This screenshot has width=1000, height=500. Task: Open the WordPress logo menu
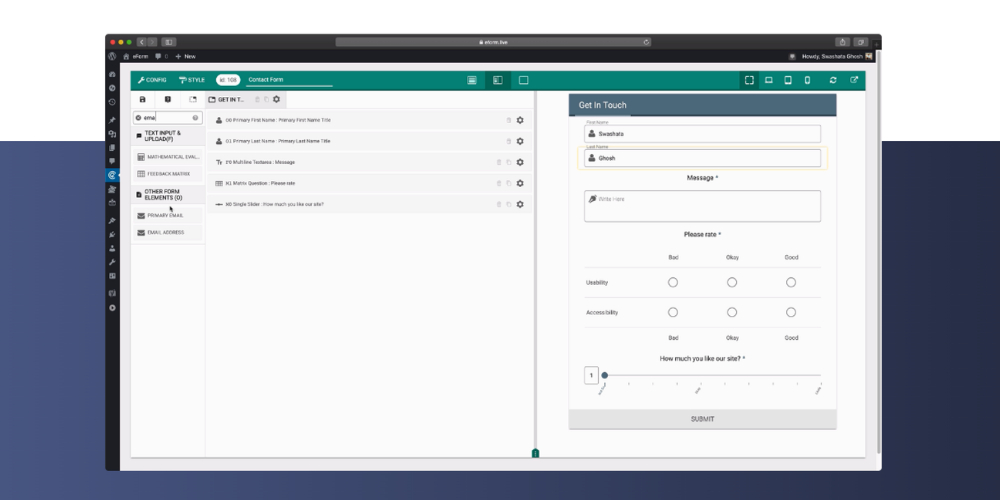pos(112,56)
